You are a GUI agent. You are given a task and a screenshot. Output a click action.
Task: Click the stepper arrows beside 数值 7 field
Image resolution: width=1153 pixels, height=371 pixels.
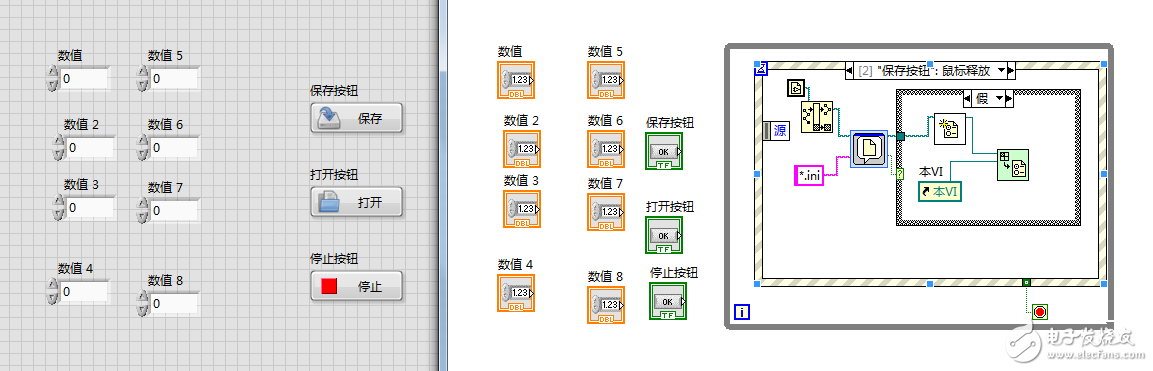(x=143, y=211)
